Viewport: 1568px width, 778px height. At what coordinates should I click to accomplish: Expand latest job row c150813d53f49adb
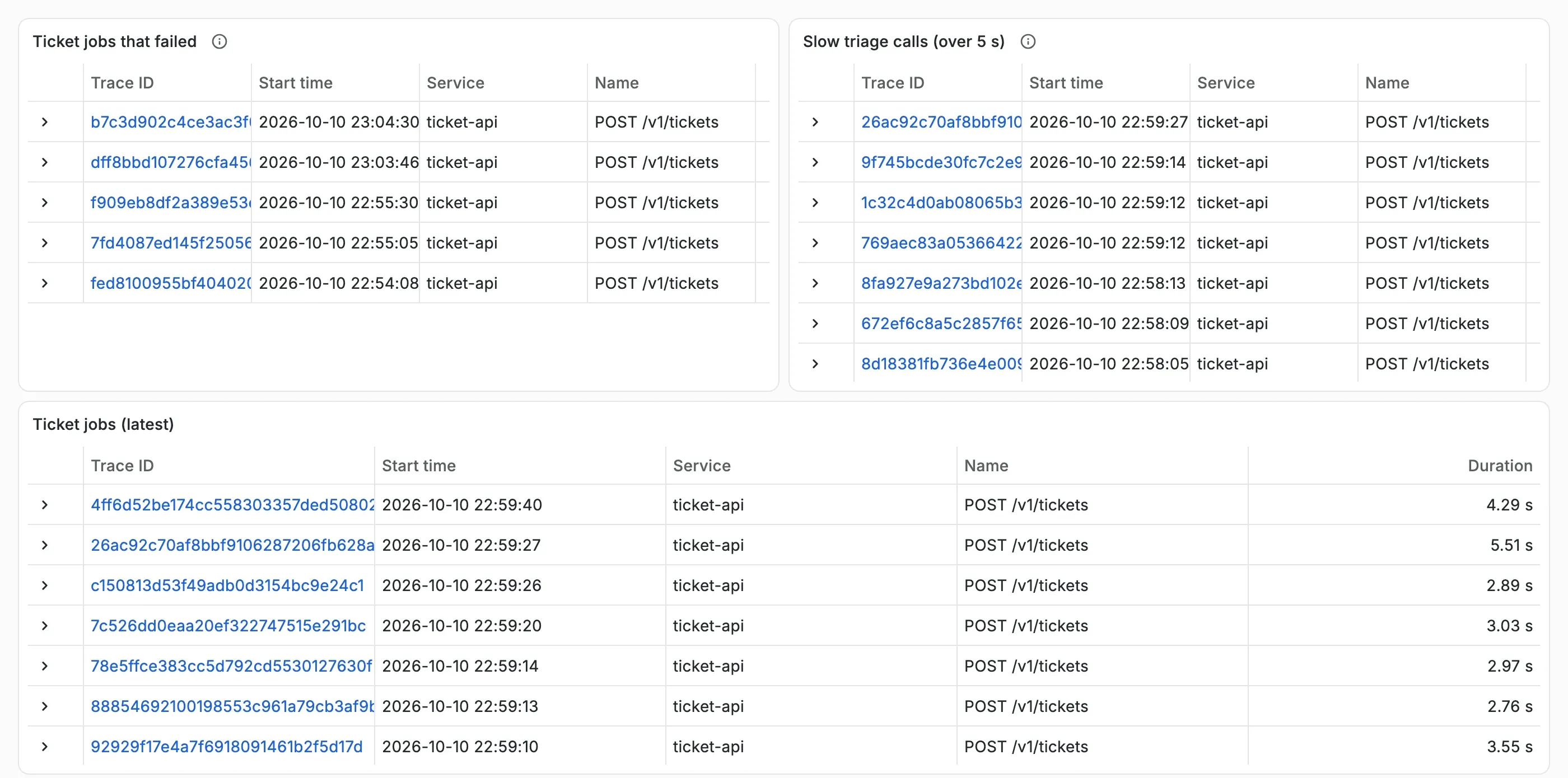click(x=44, y=585)
